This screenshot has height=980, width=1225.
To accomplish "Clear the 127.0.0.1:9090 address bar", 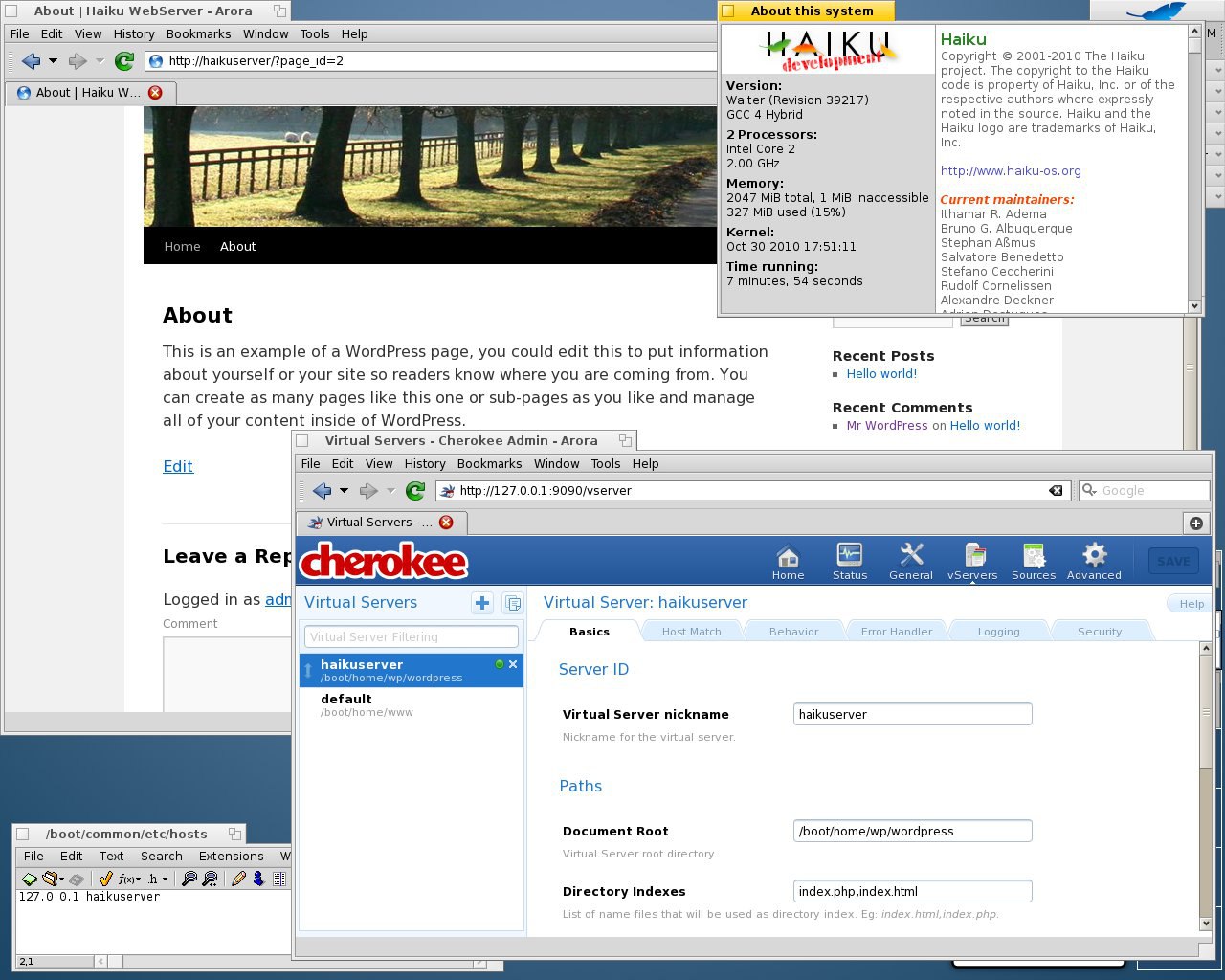I will [x=1056, y=490].
